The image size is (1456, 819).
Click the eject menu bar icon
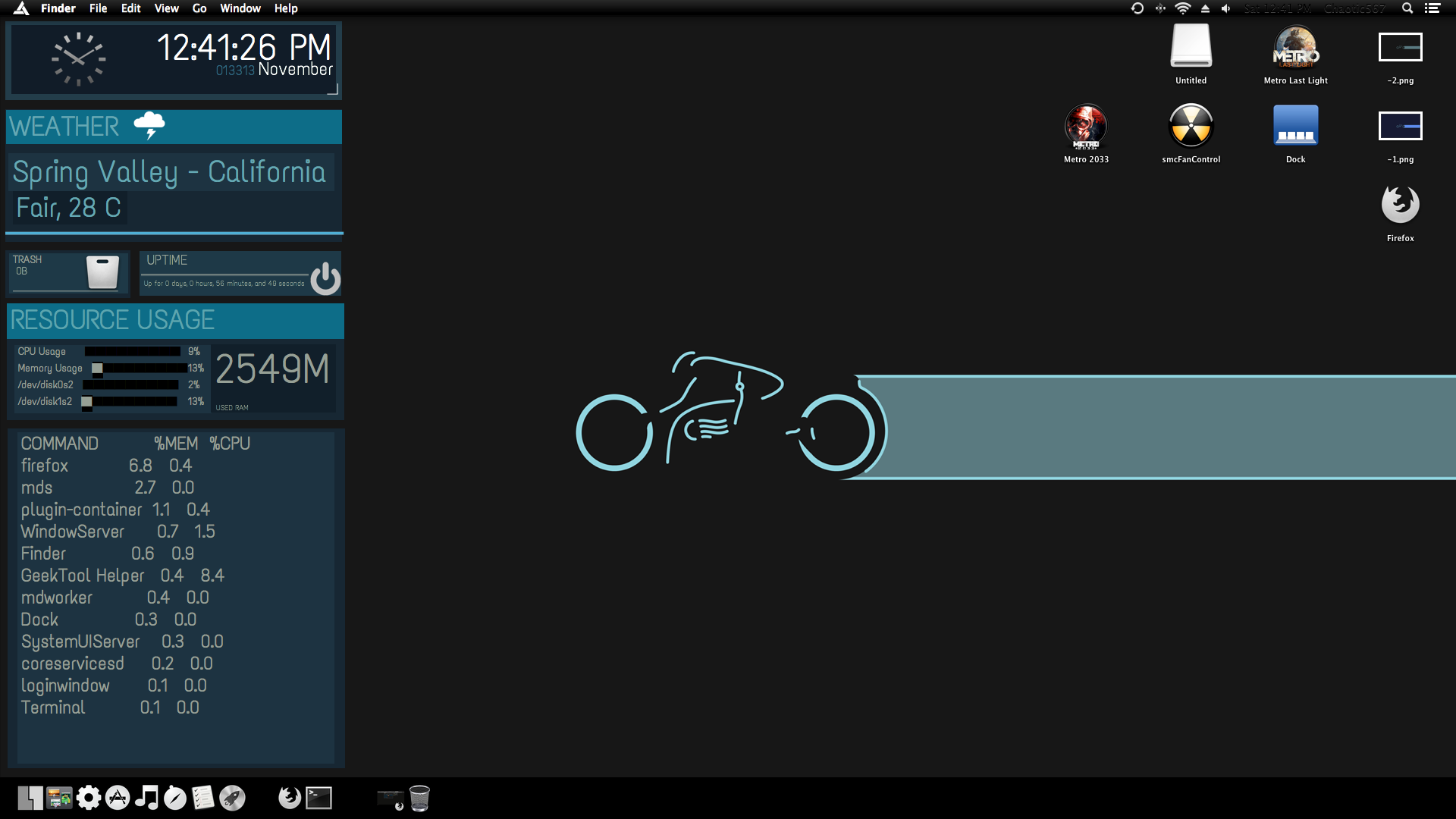pyautogui.click(x=1205, y=8)
